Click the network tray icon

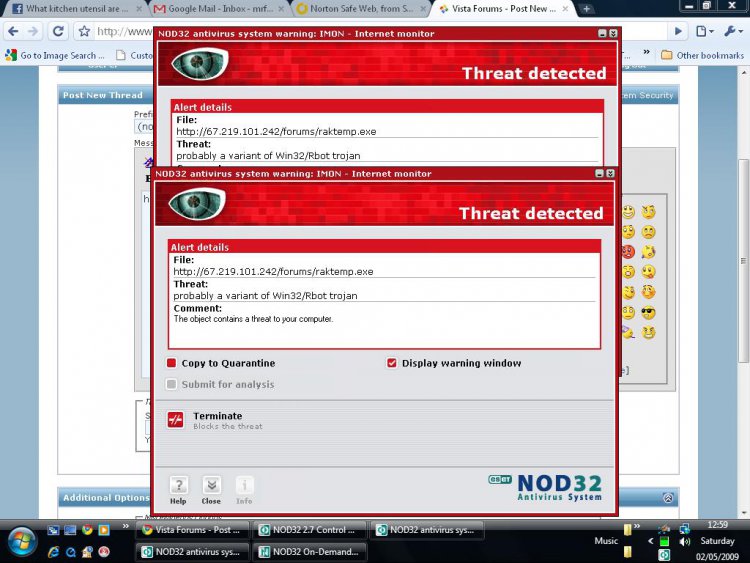coord(684,528)
